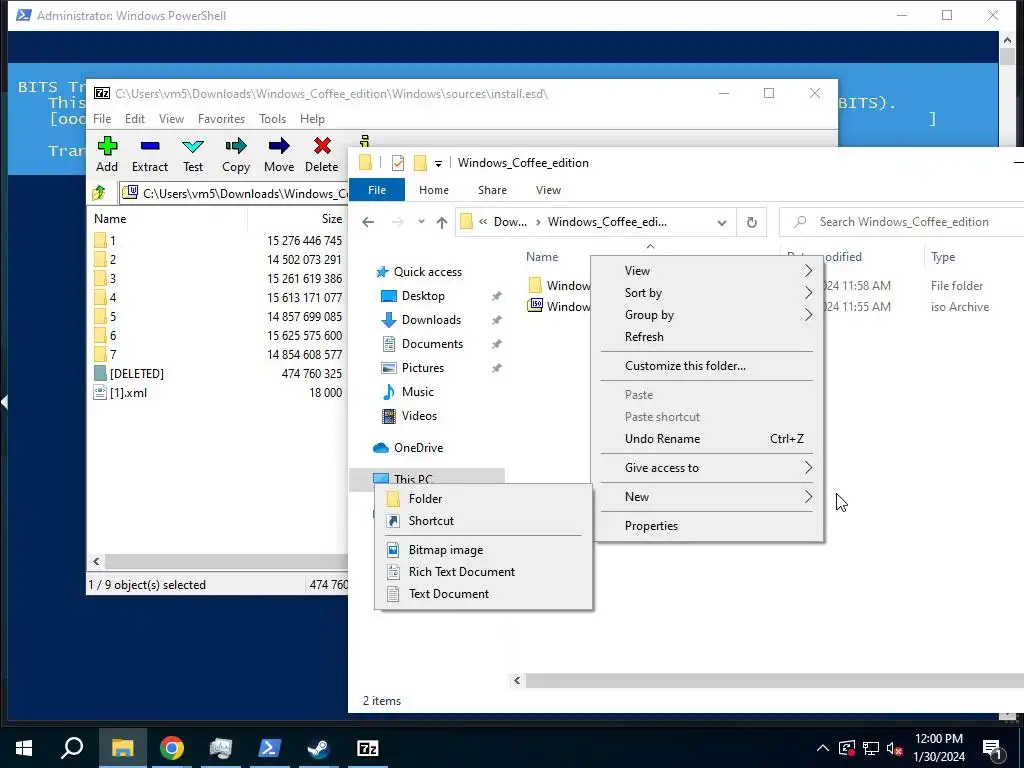Click Explorer horizontal scrollbar left arrow
This screenshot has width=1024, height=768.
click(x=517, y=680)
